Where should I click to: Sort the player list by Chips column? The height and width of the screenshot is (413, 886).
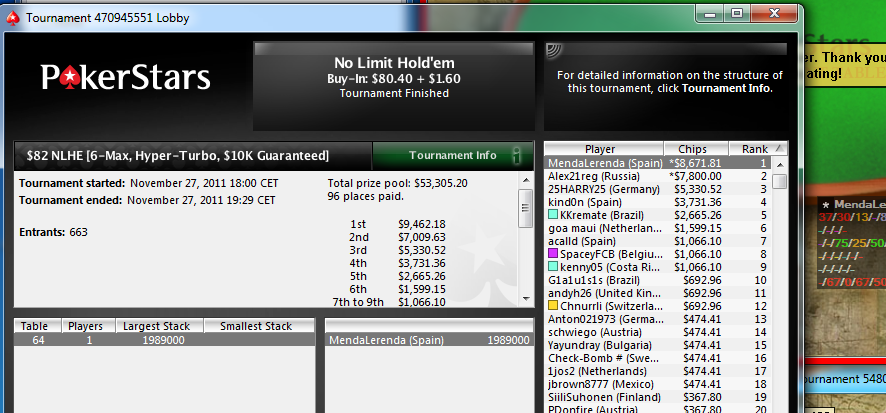click(x=696, y=149)
